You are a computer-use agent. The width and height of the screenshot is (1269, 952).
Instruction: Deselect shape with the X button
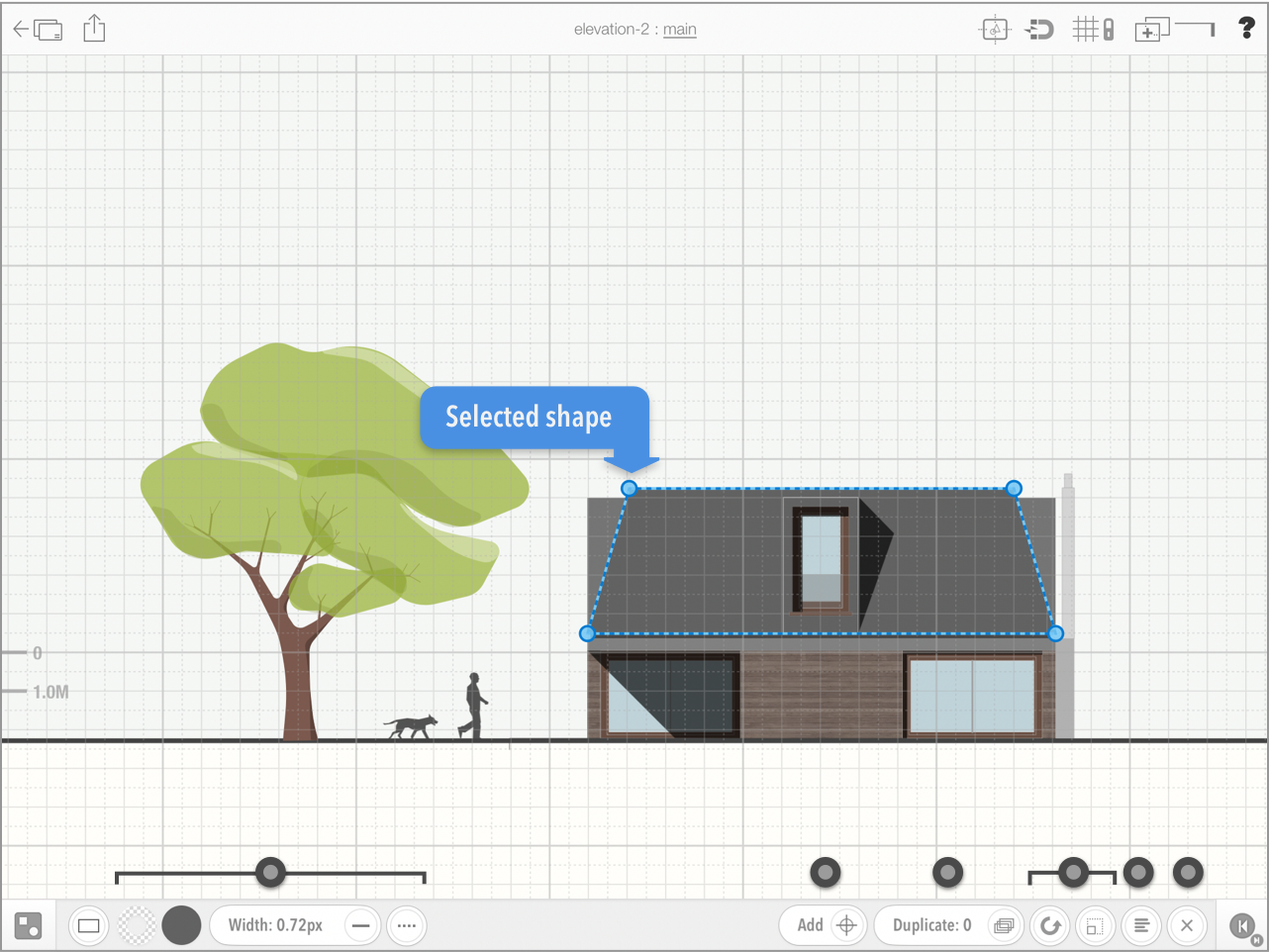coord(1187,925)
